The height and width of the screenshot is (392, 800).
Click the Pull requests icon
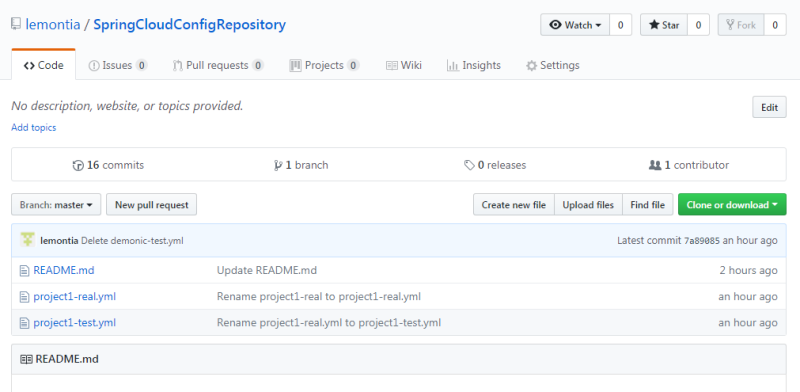pyautogui.click(x=177, y=65)
